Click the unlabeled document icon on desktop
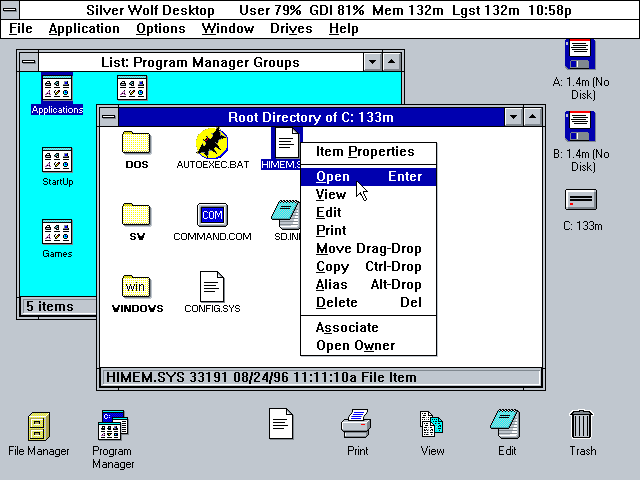 click(281, 424)
